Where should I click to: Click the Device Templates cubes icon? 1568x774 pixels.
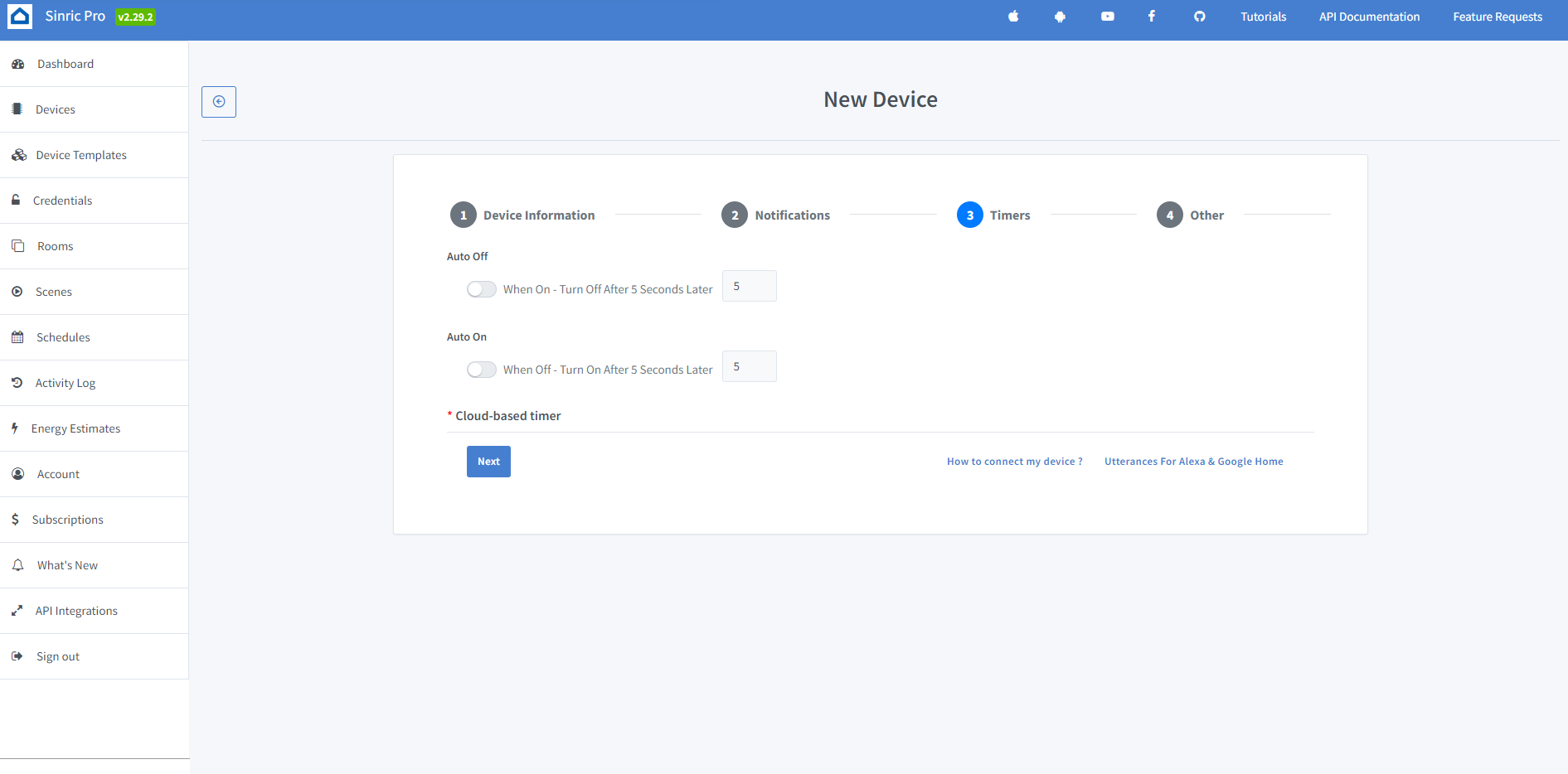tap(19, 155)
